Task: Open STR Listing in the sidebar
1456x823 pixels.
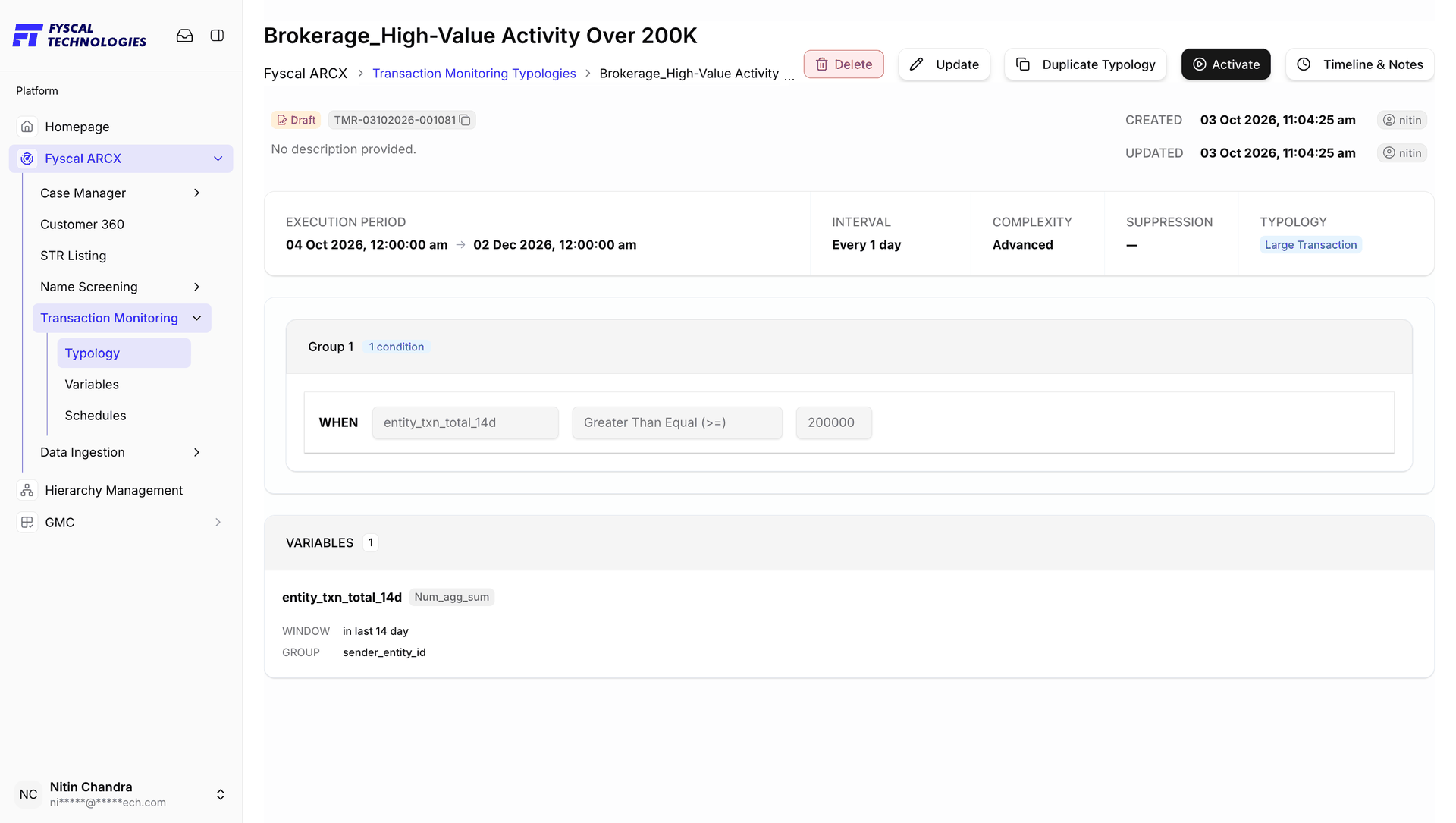Action: [x=74, y=256]
